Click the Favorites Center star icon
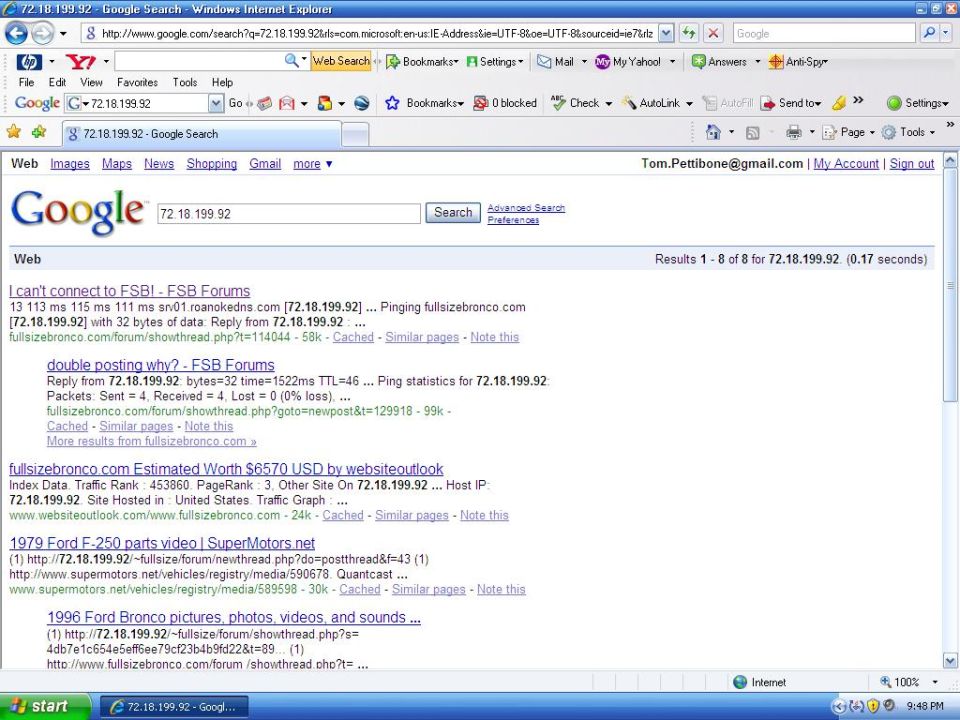The height and width of the screenshot is (720, 960). click(13, 132)
